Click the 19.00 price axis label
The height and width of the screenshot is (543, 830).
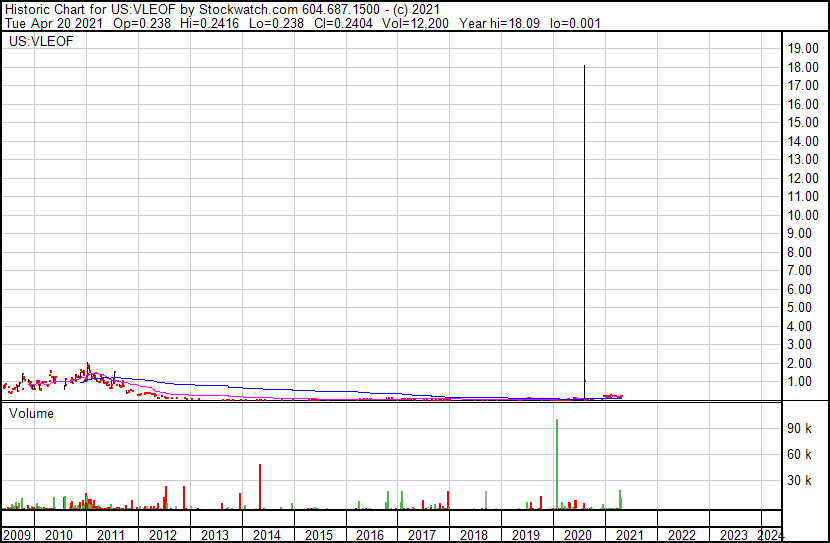coord(803,48)
